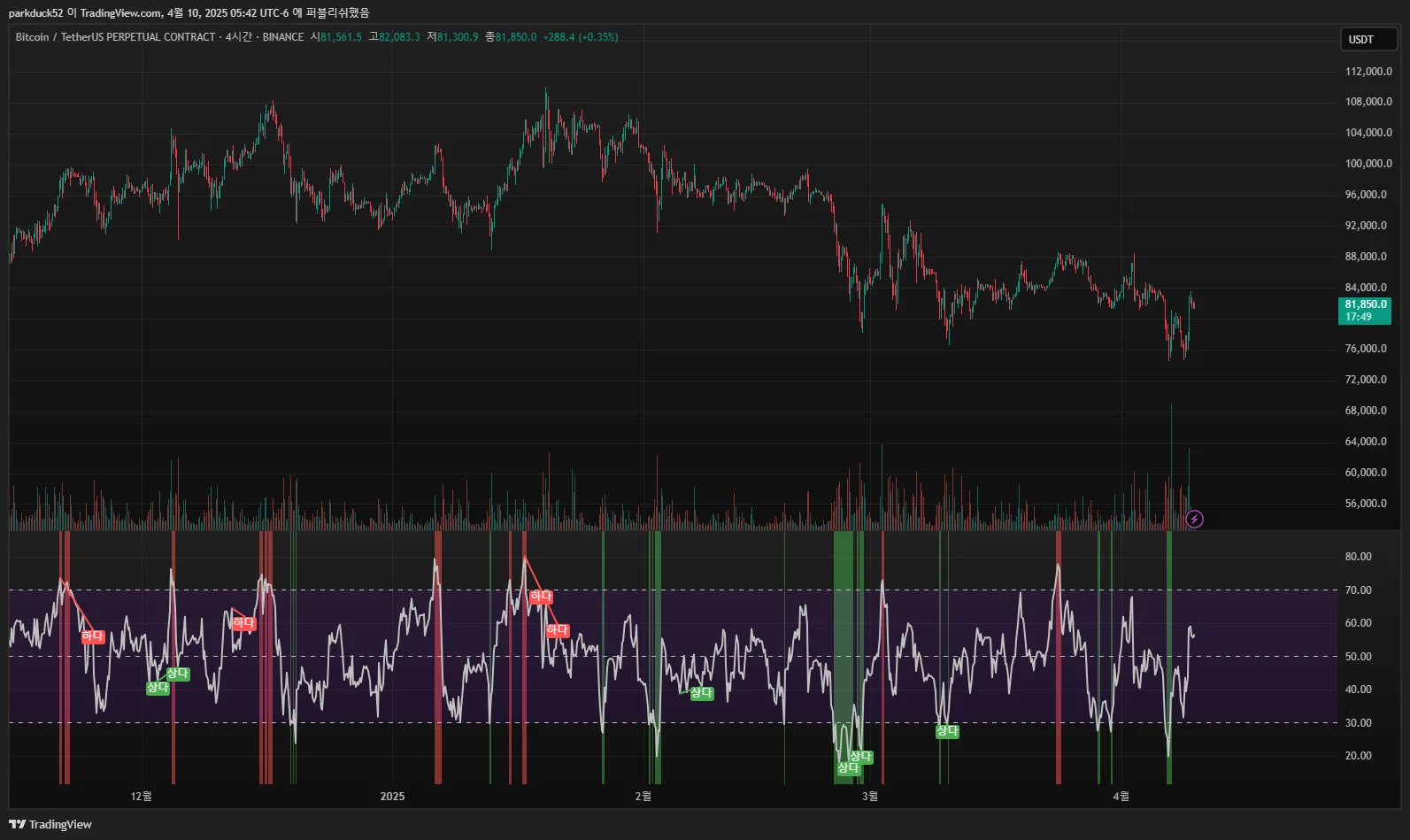Click the 4시간 interval label in the title
1410x840 pixels.
point(239,37)
